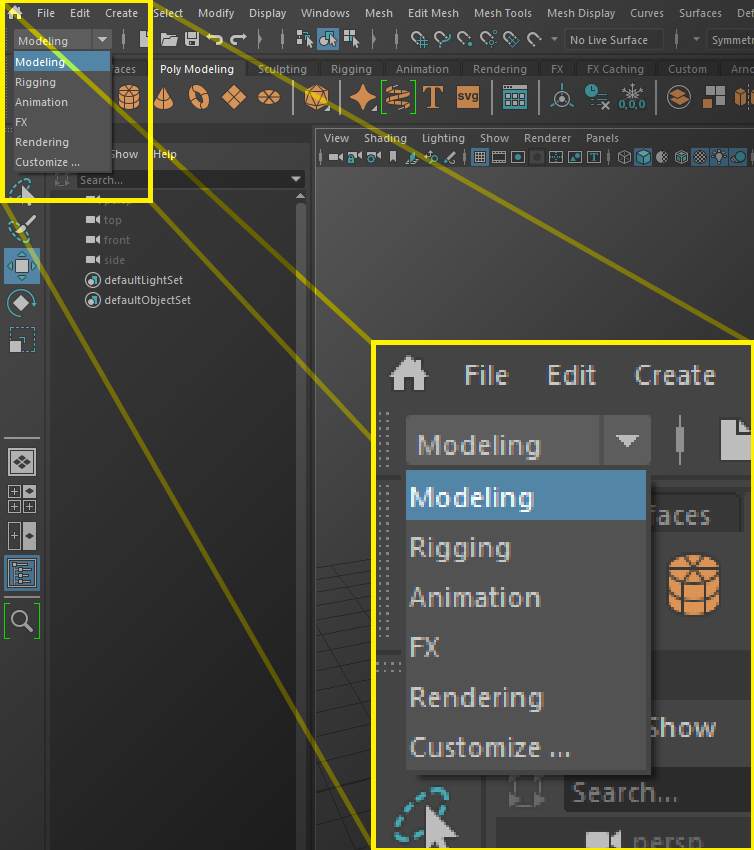Pick the Paint Selection tool
The height and width of the screenshot is (850, 754).
coord(22,226)
